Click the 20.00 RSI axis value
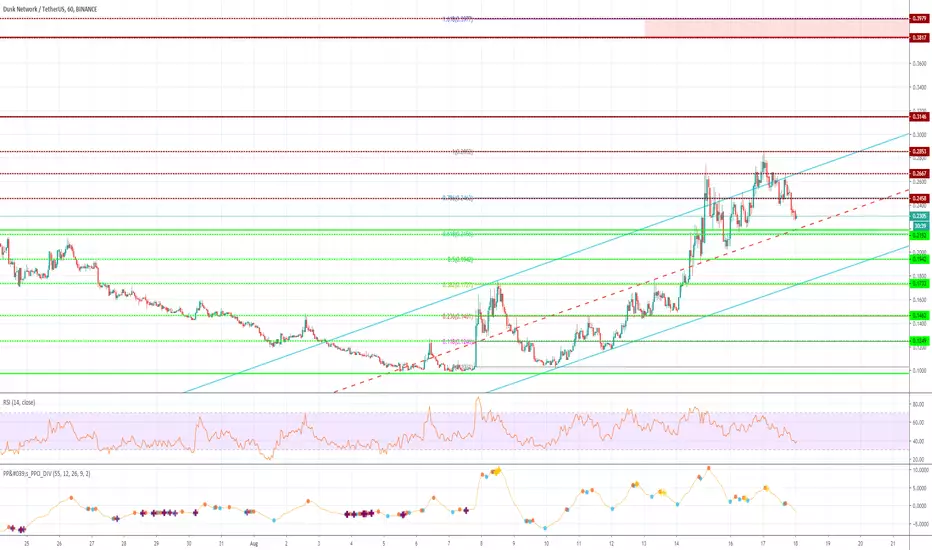Image resolution: width=932 pixels, height=550 pixels. click(918, 460)
